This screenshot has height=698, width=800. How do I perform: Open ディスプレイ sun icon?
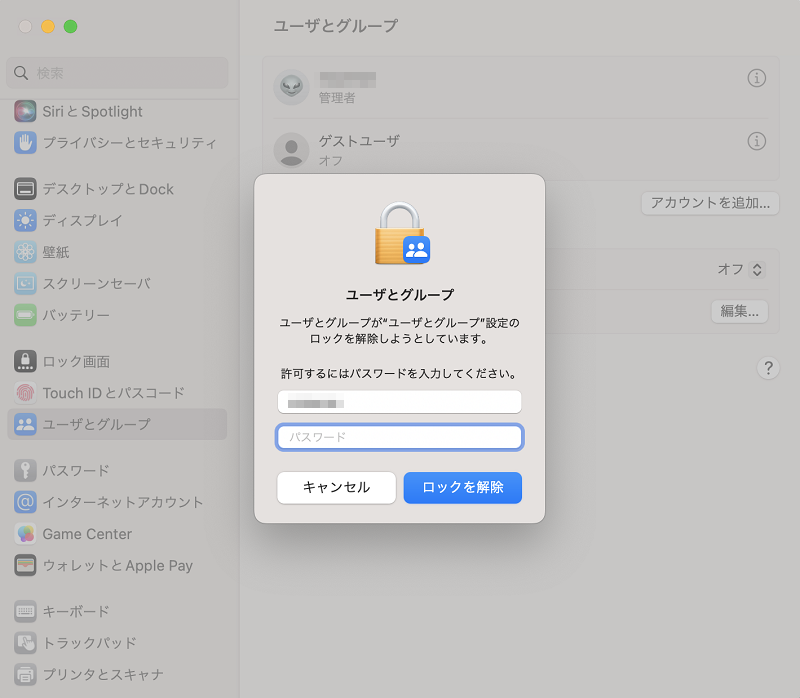(25, 221)
